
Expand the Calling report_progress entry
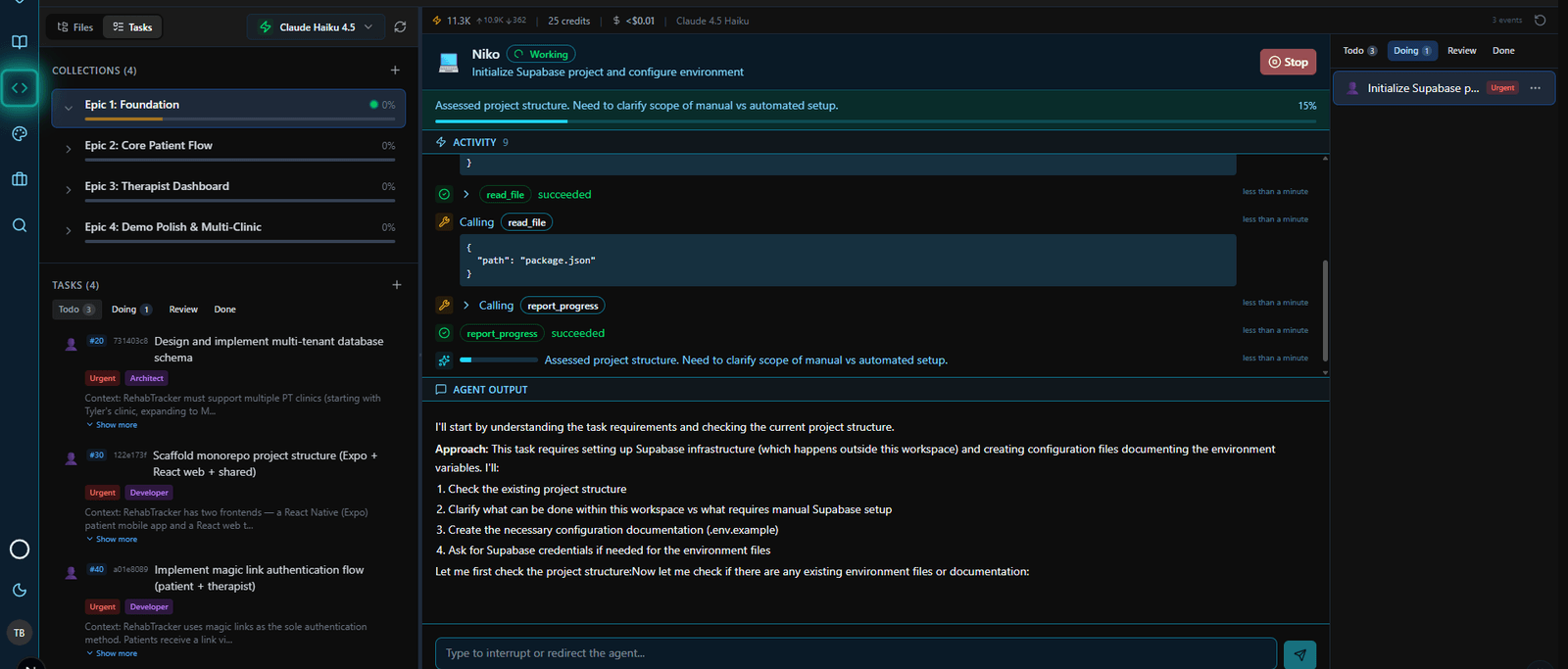[x=466, y=306]
